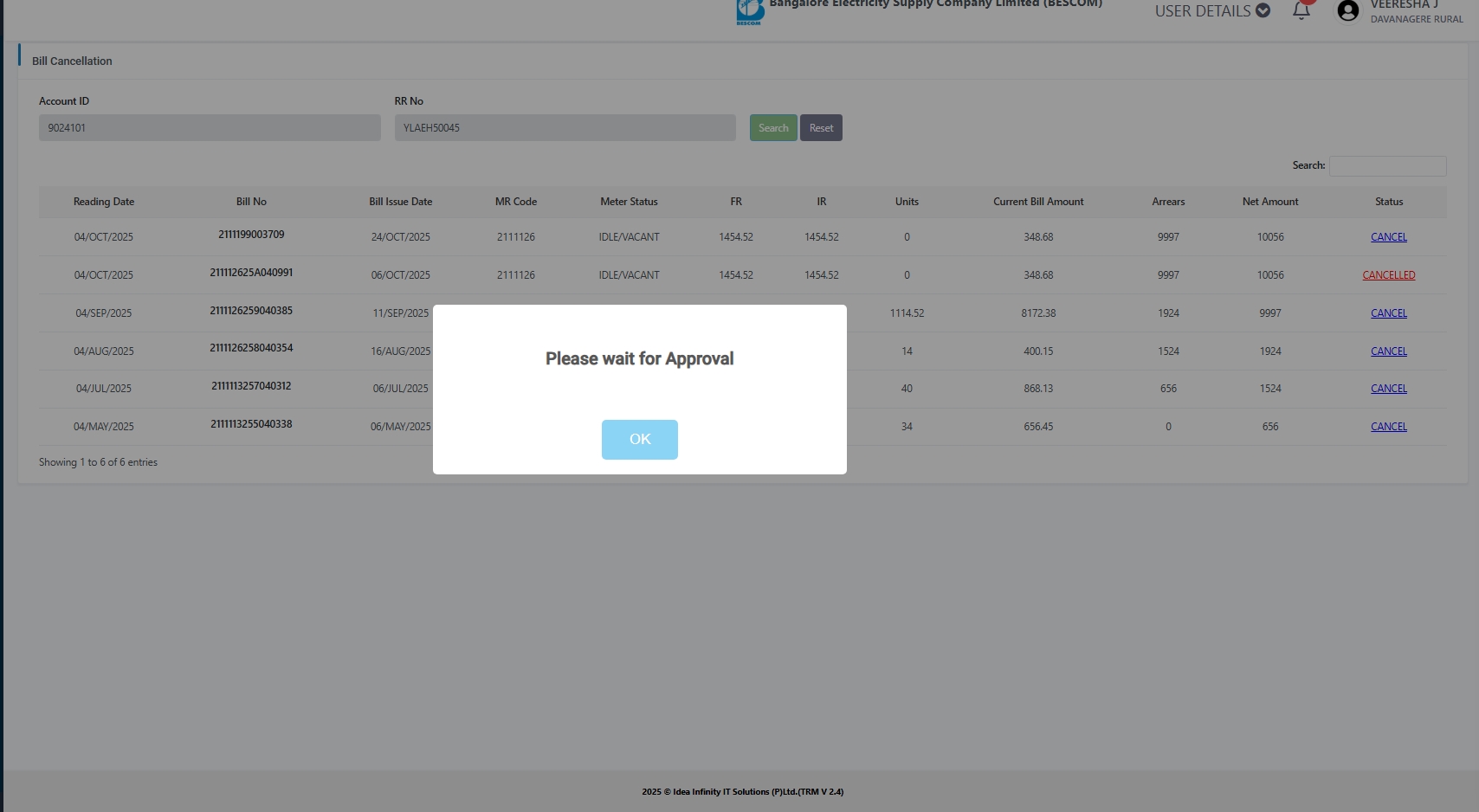Screen dimensions: 1479x812
Task: Sort by Meter Status column header
Action: pos(630,202)
